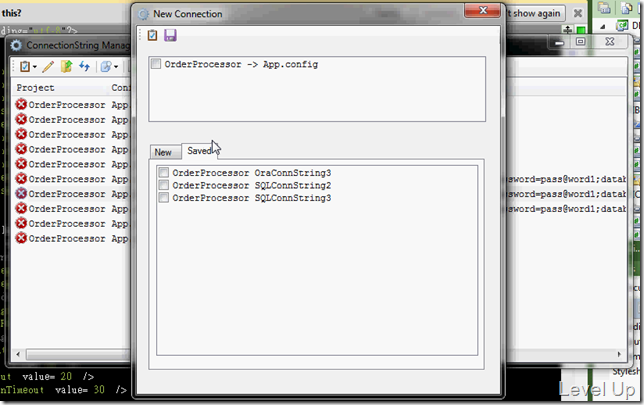Select the C# project icon in Solution Explorer
Viewport: 644px width, 405px height.
(x=622, y=25)
